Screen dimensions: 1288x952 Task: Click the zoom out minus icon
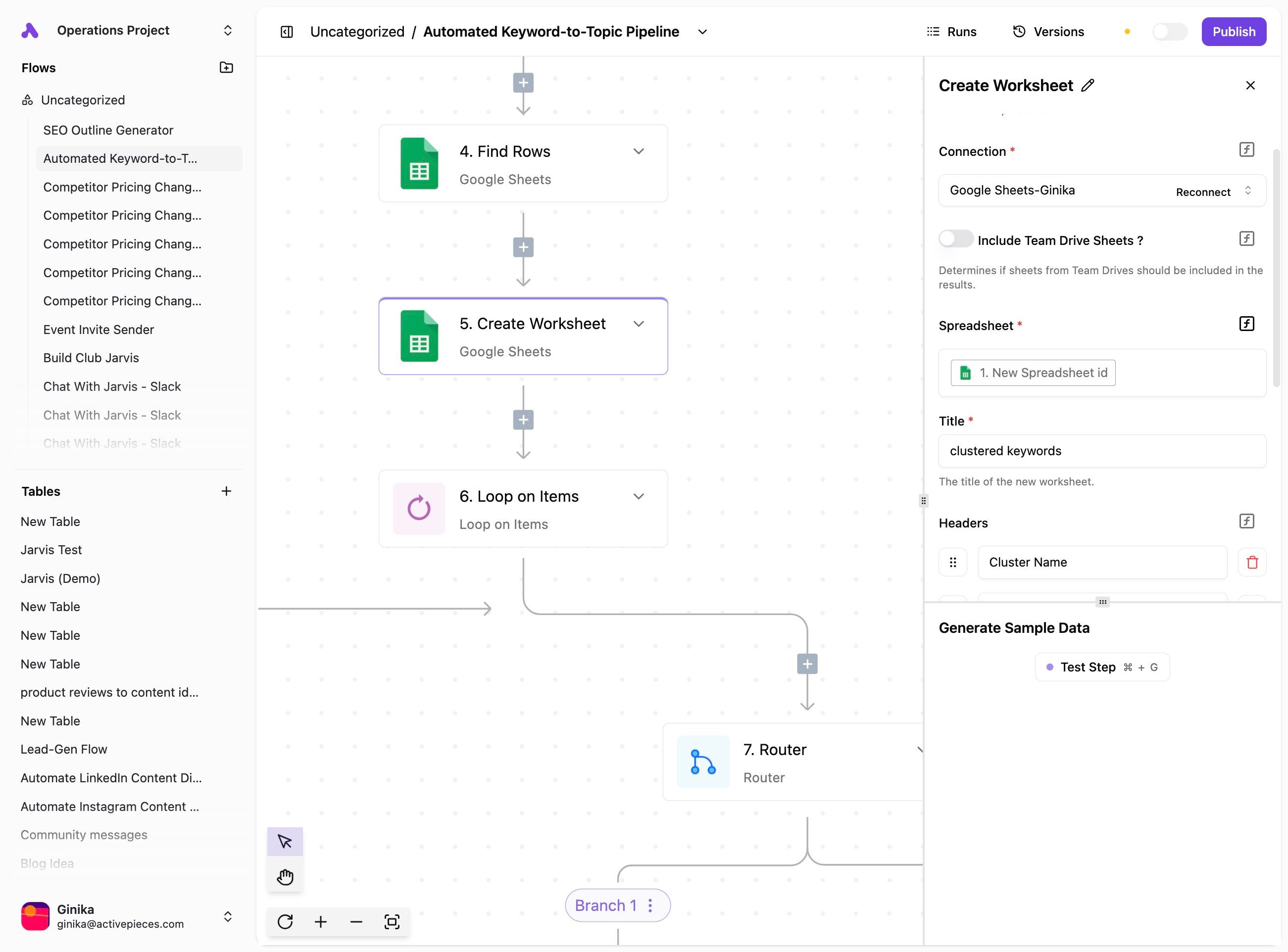coord(356,921)
